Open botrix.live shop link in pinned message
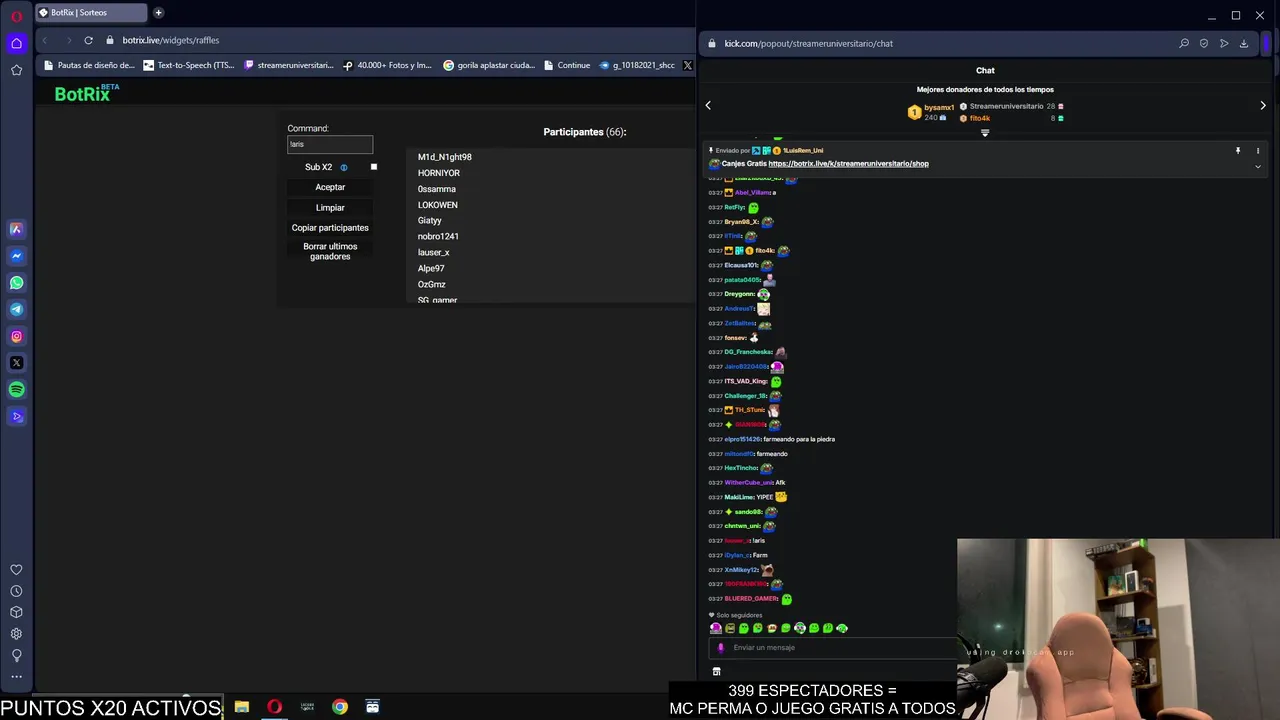 point(848,164)
